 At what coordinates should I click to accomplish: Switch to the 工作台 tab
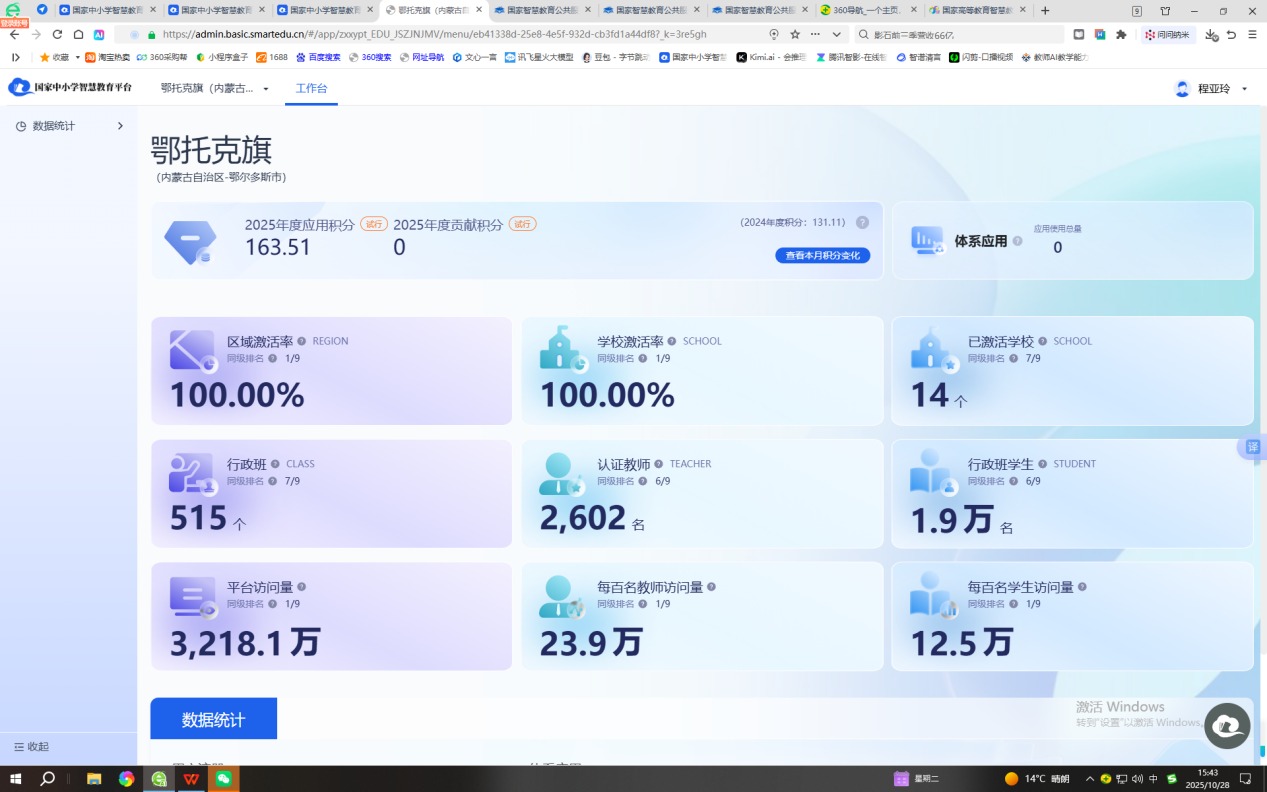tap(311, 88)
